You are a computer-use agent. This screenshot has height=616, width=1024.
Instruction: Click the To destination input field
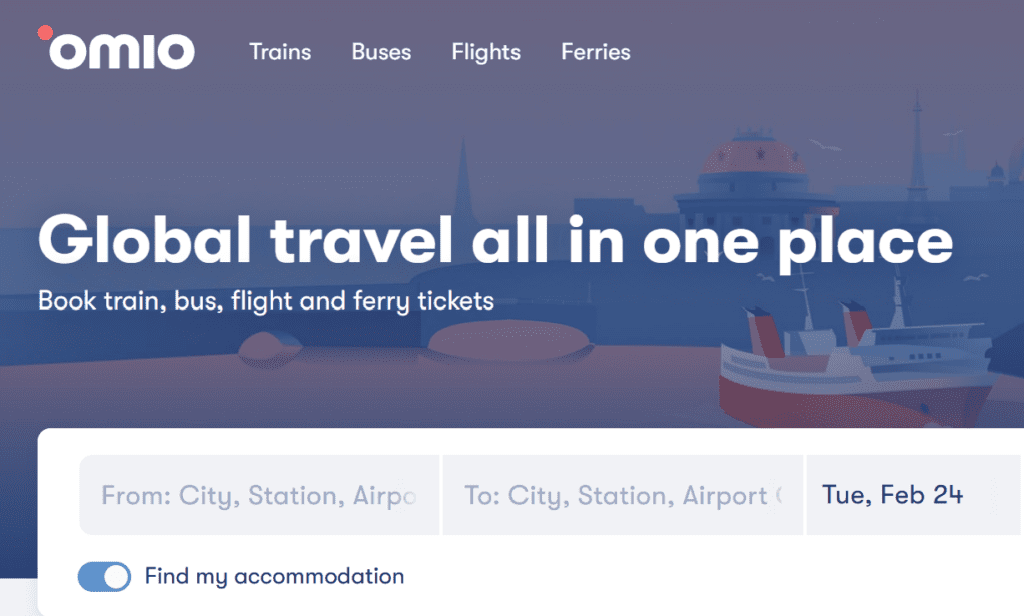(622, 495)
